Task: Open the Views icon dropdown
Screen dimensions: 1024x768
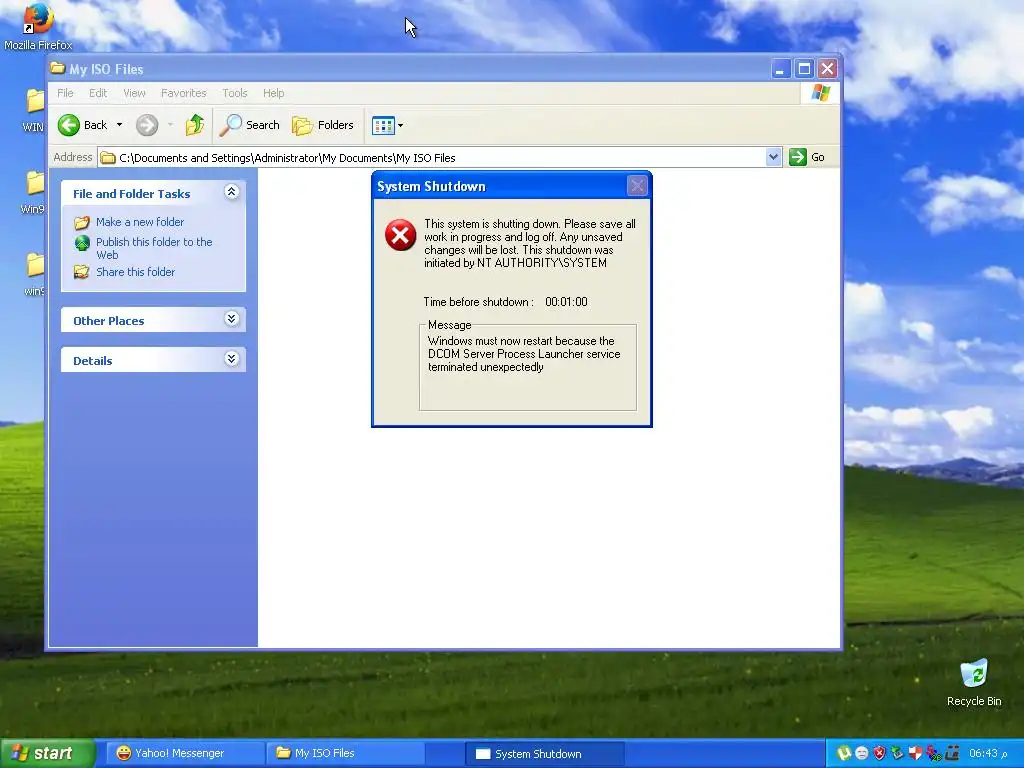Action: click(x=387, y=125)
